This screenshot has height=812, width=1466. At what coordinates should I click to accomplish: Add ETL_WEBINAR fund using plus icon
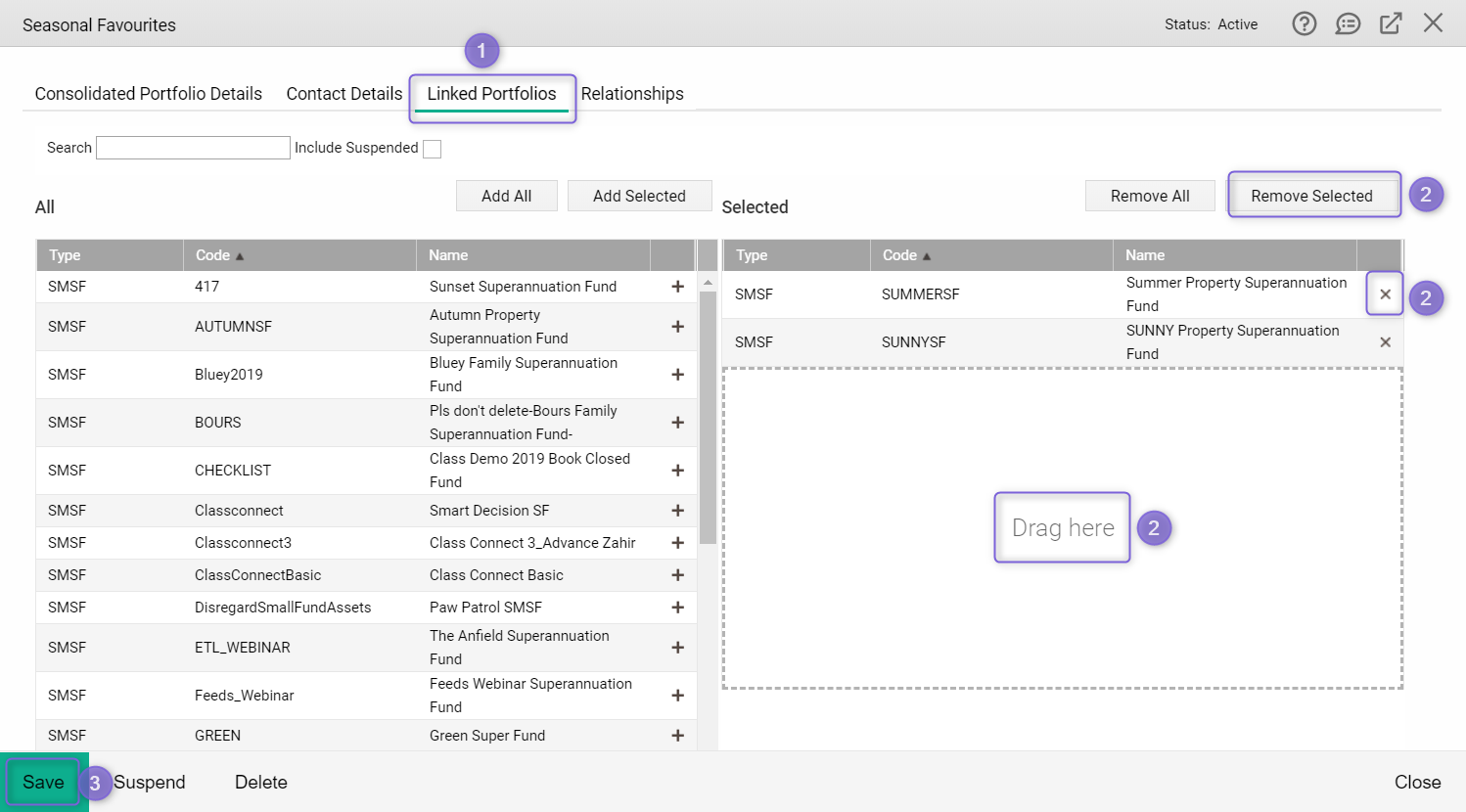point(677,648)
